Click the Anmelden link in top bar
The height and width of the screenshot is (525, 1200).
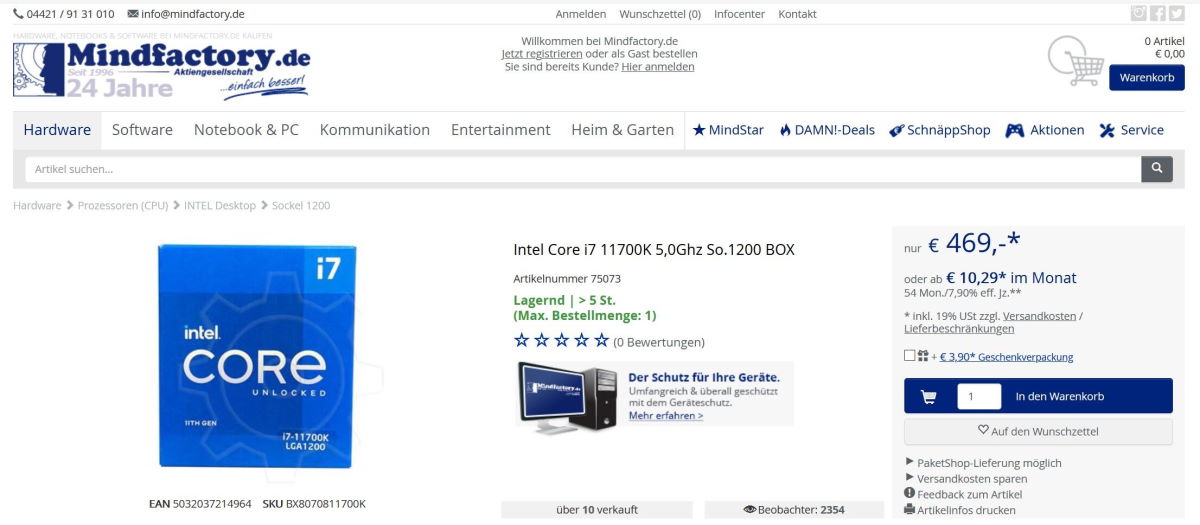(581, 14)
